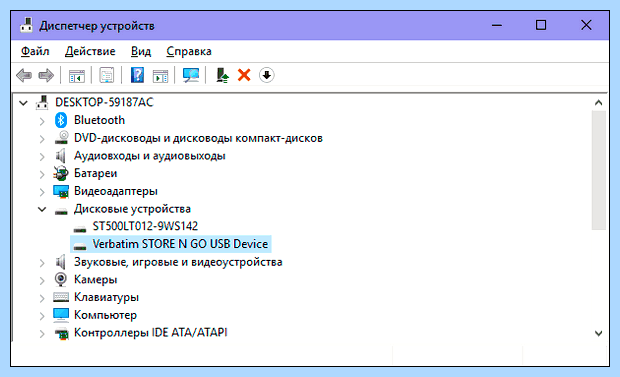The width and height of the screenshot is (620, 377).
Task: Select the Компьютер label
Action: coord(105,315)
